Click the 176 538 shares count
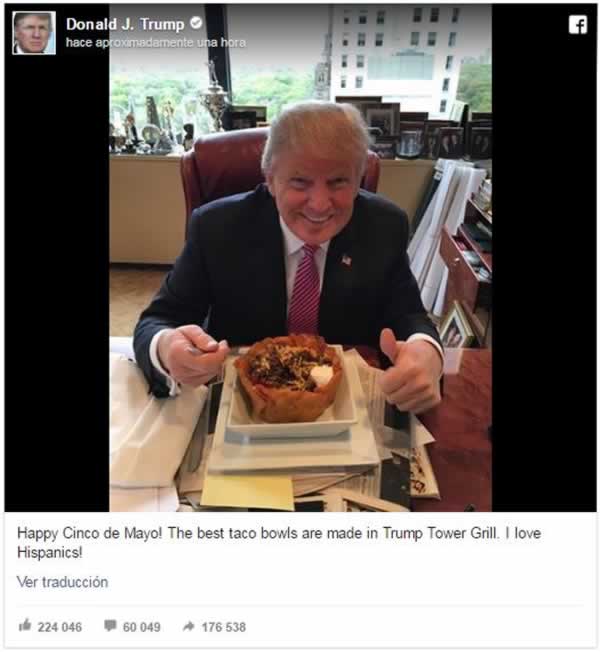This screenshot has width=600, height=652. pyautogui.click(x=224, y=627)
